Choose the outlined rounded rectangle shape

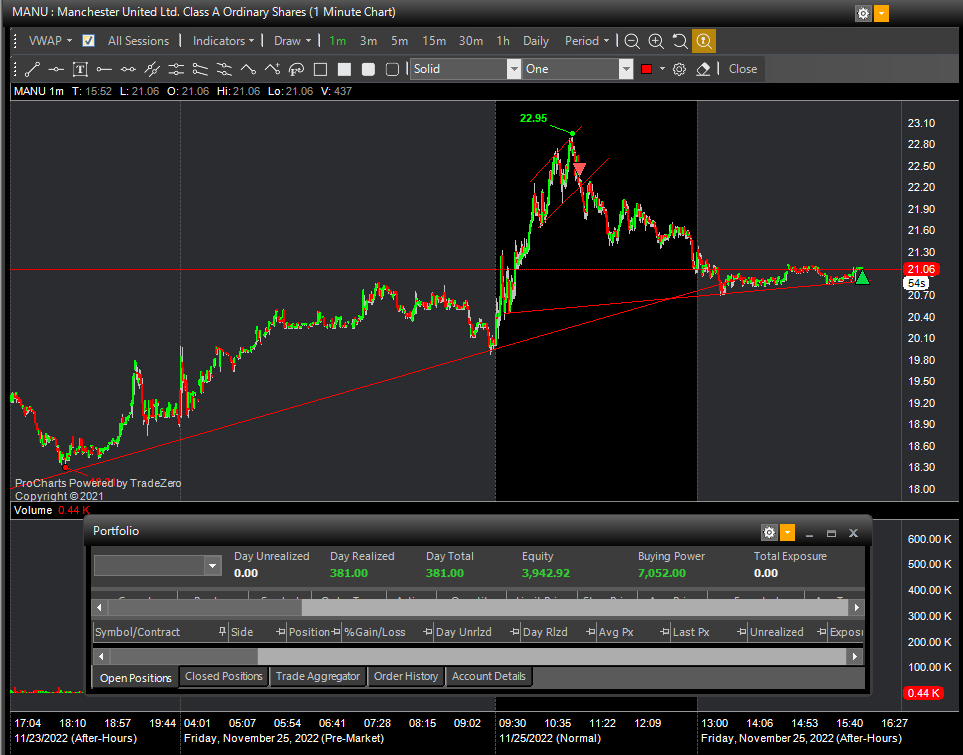(x=392, y=69)
